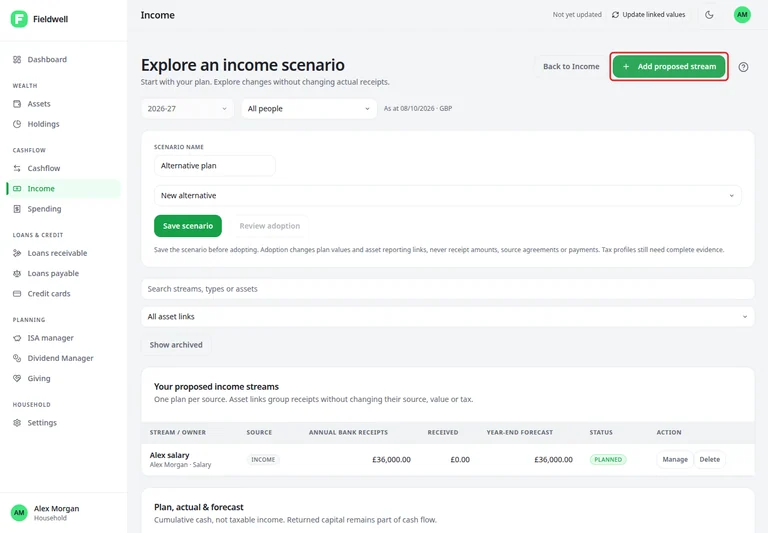Viewport: 768px width, 533px height.
Task: Click Add proposed stream button
Action: click(669, 67)
